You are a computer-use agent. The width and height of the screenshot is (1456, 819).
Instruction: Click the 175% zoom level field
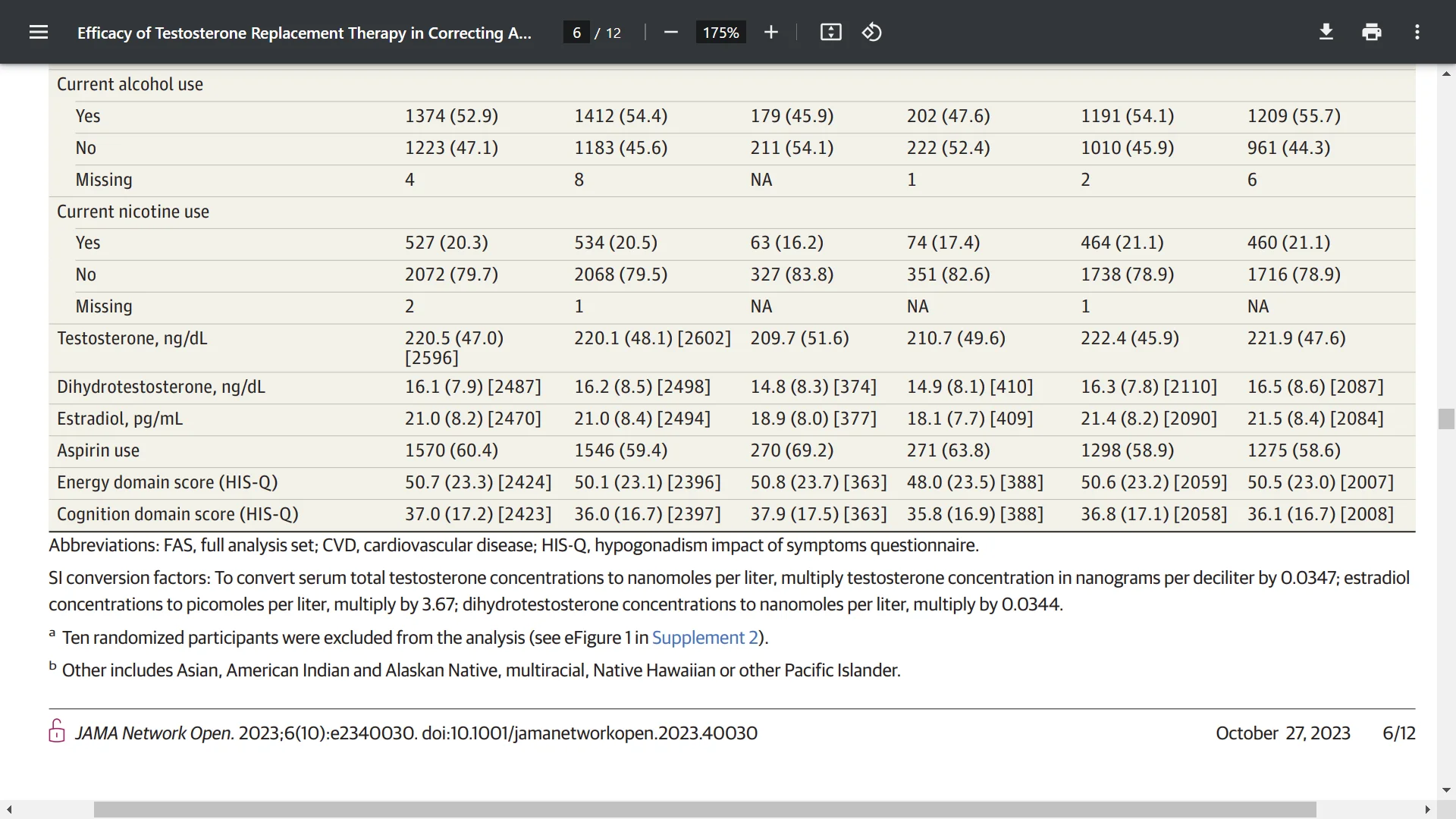(720, 33)
